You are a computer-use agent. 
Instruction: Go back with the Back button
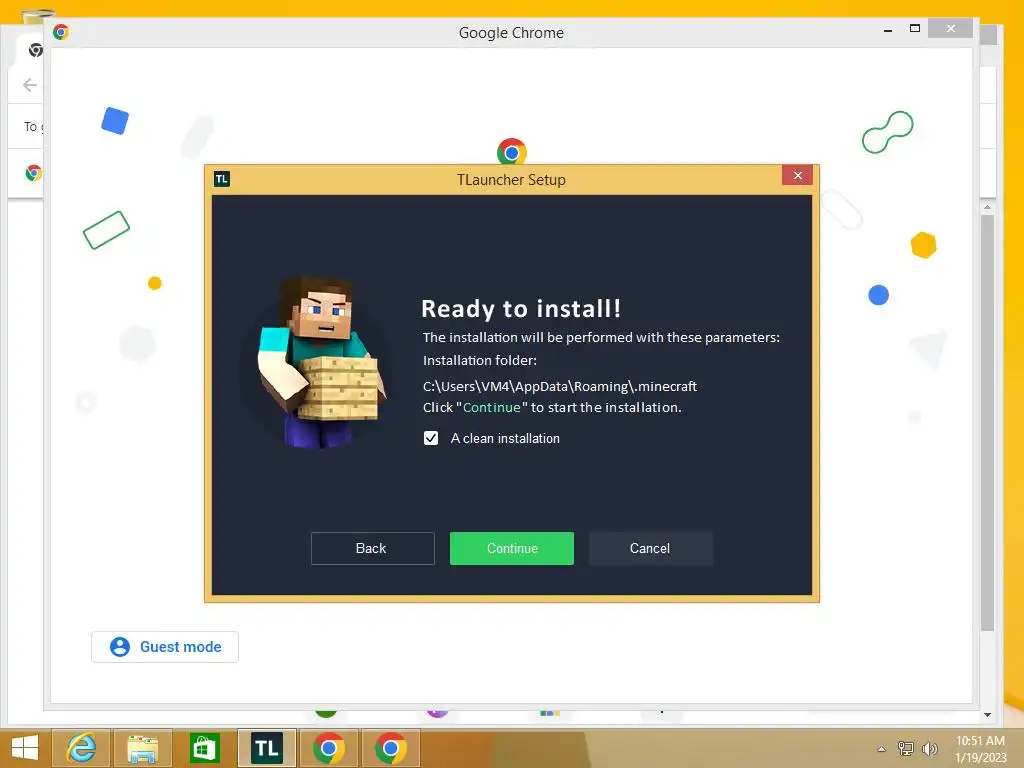372,548
